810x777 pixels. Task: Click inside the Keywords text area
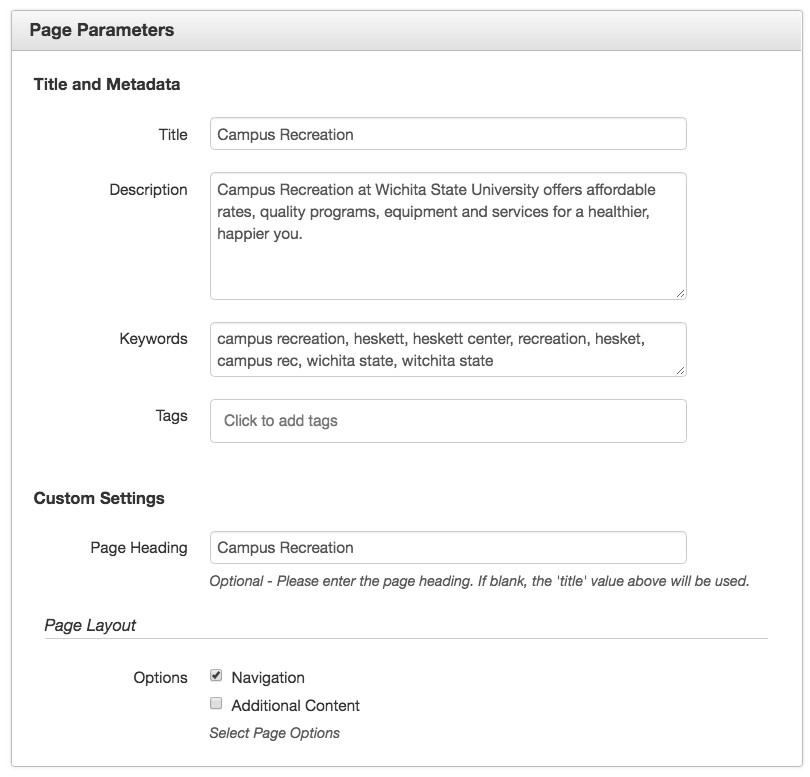click(x=448, y=350)
